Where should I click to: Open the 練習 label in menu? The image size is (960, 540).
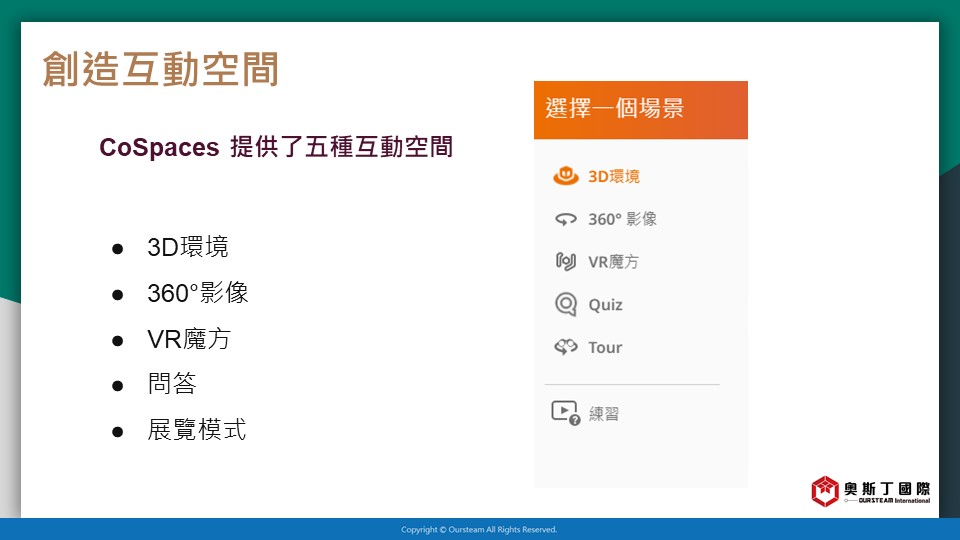pyautogui.click(x=604, y=414)
